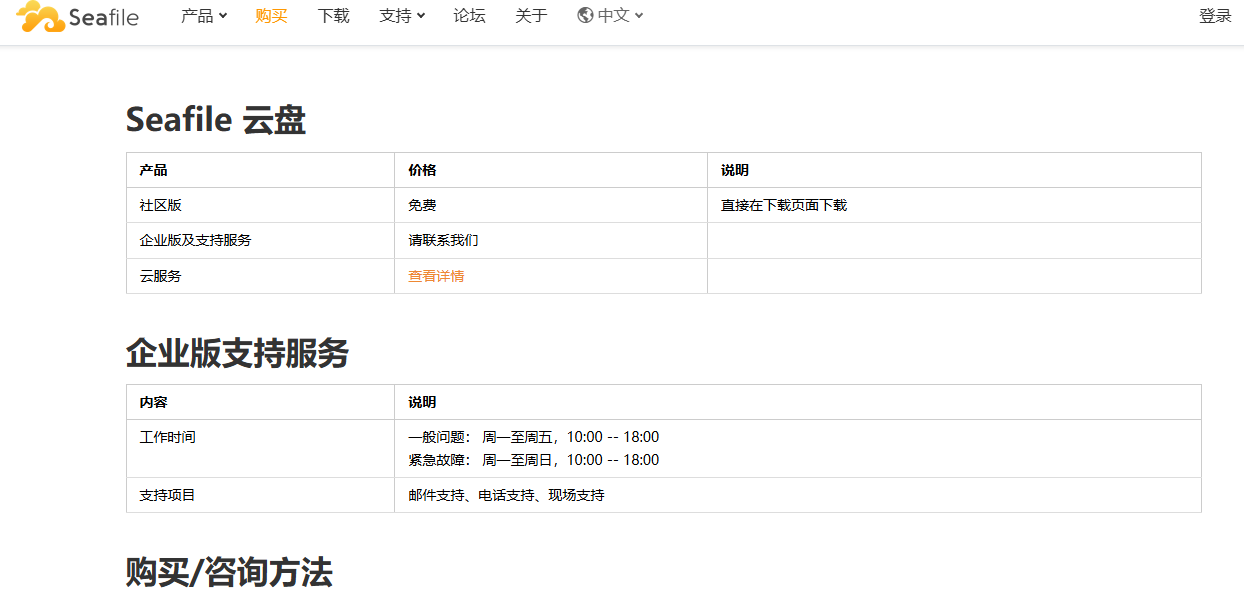1244x595 pixels.
Task: Click the 企业版支持服务 heading
Action: point(237,353)
